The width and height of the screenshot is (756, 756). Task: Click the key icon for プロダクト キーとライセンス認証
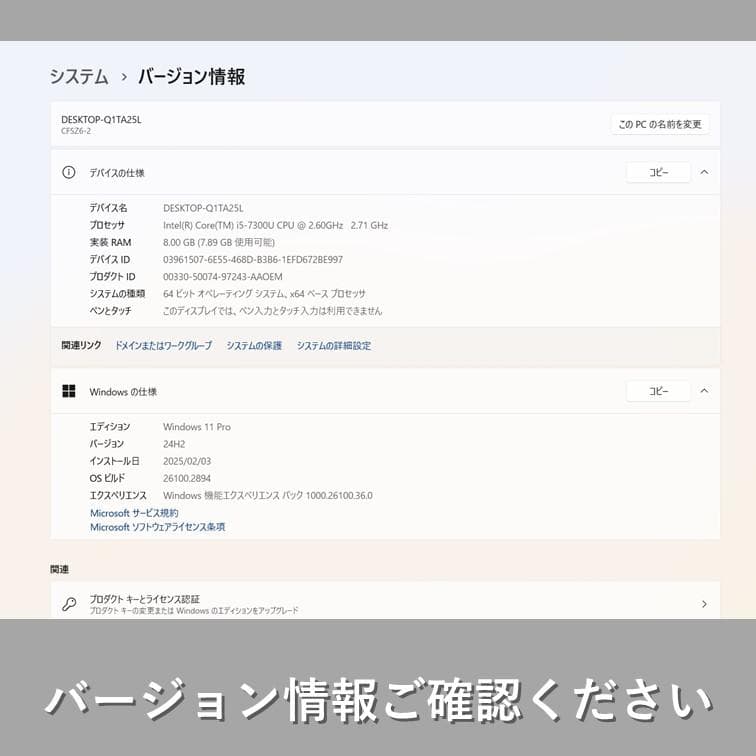[x=69, y=604]
